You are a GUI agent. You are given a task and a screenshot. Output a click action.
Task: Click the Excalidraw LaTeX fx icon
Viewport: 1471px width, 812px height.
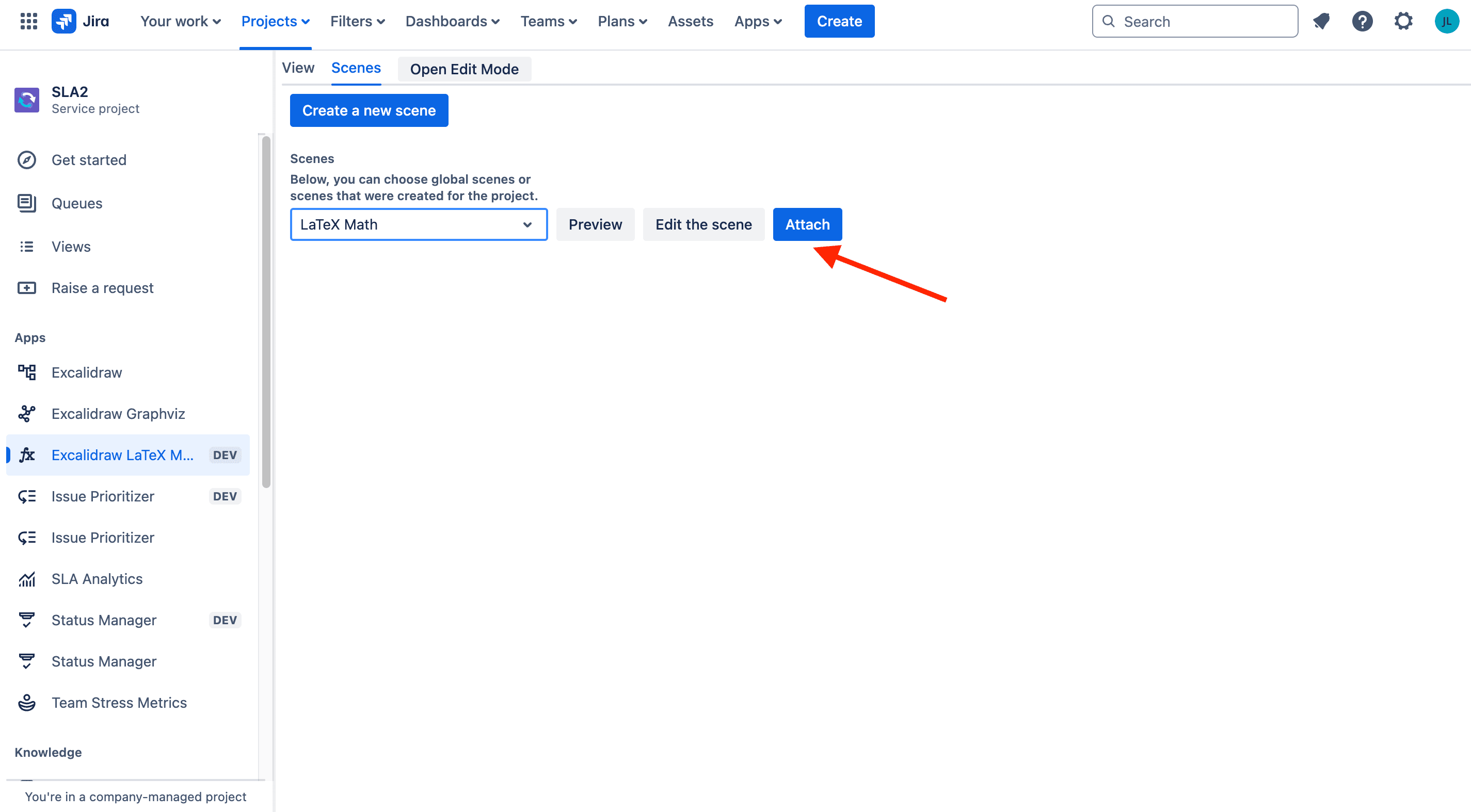pos(27,455)
